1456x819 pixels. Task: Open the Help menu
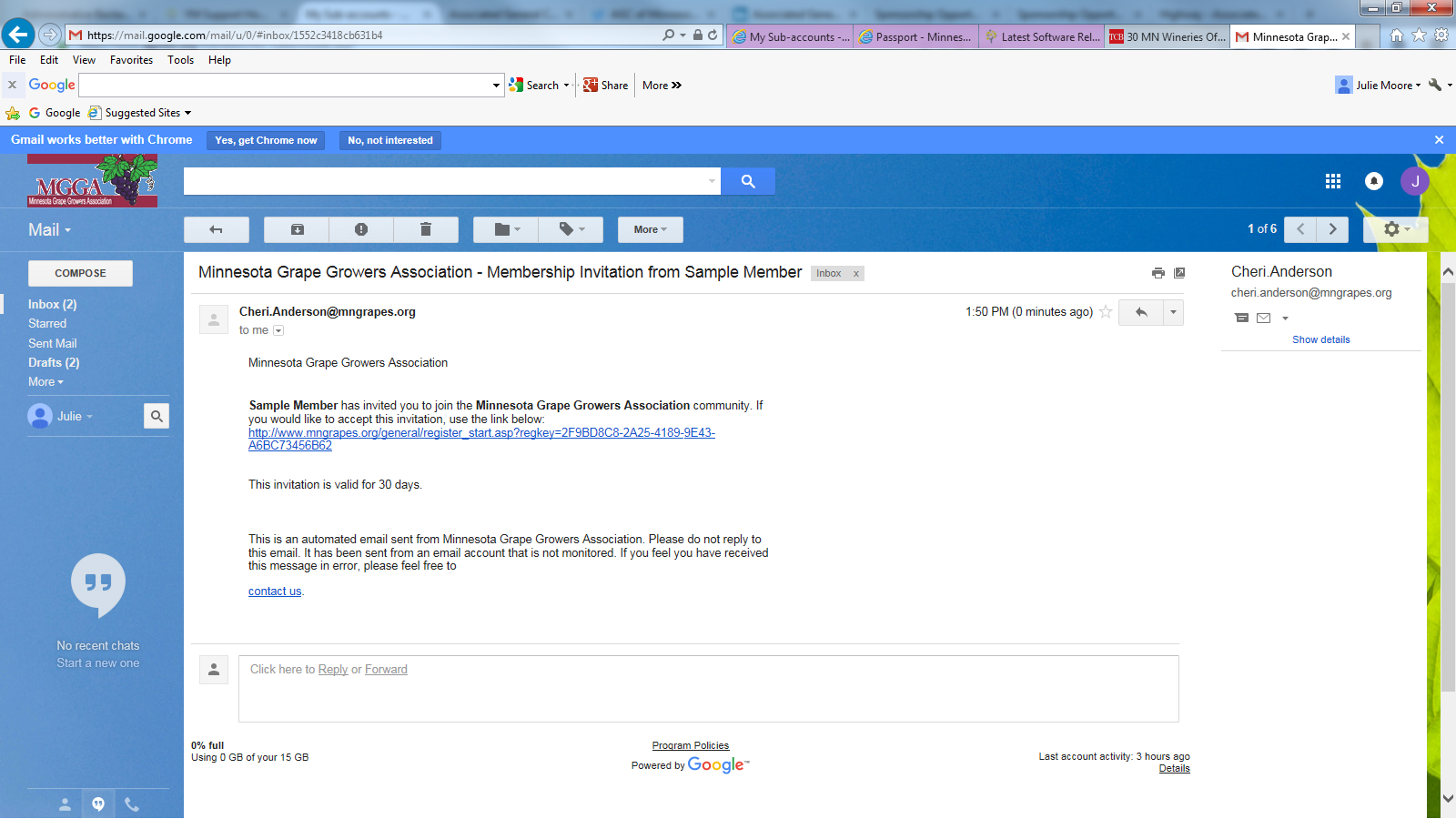click(219, 60)
